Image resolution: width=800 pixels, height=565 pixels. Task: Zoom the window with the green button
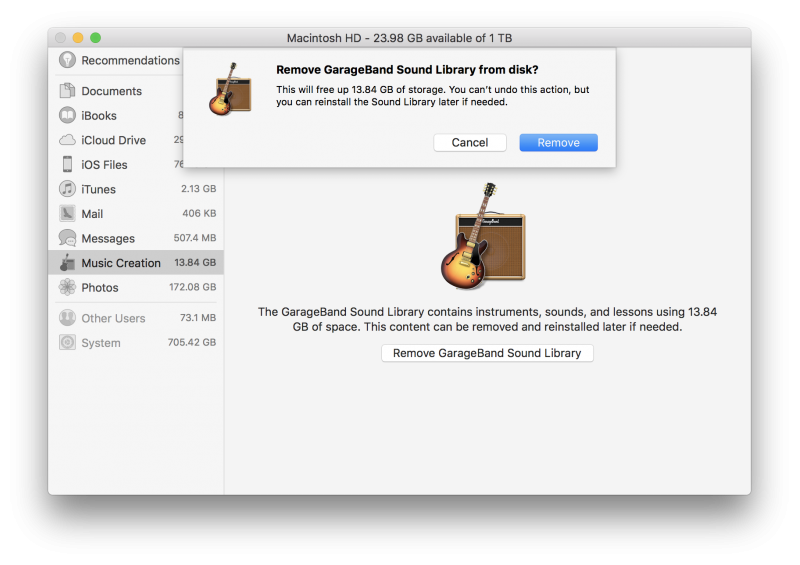pyautogui.click(x=95, y=37)
